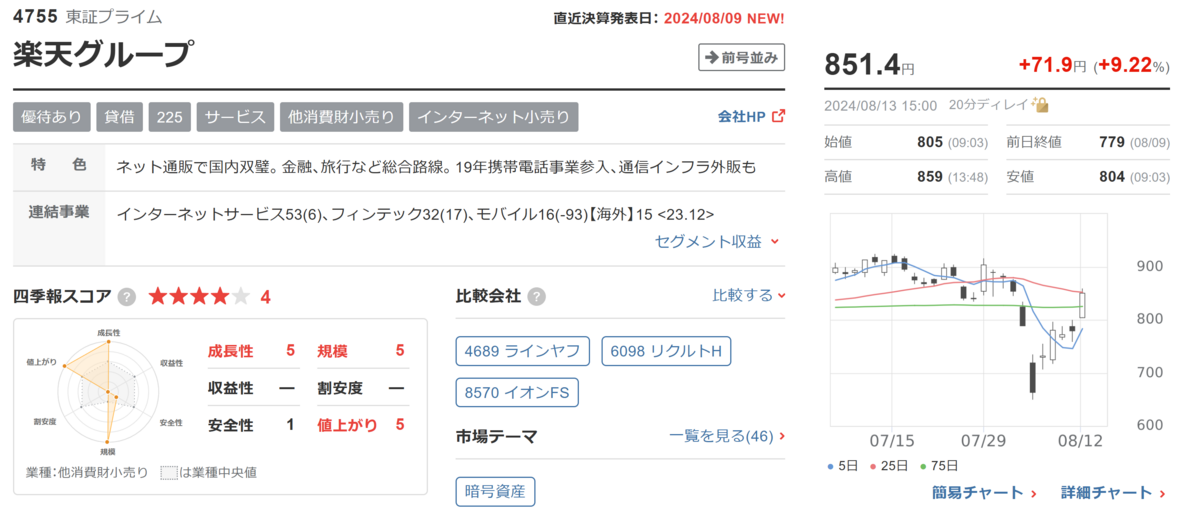This screenshot has width=1200, height=514.
Task: Select the サービス tag
Action: tap(235, 116)
